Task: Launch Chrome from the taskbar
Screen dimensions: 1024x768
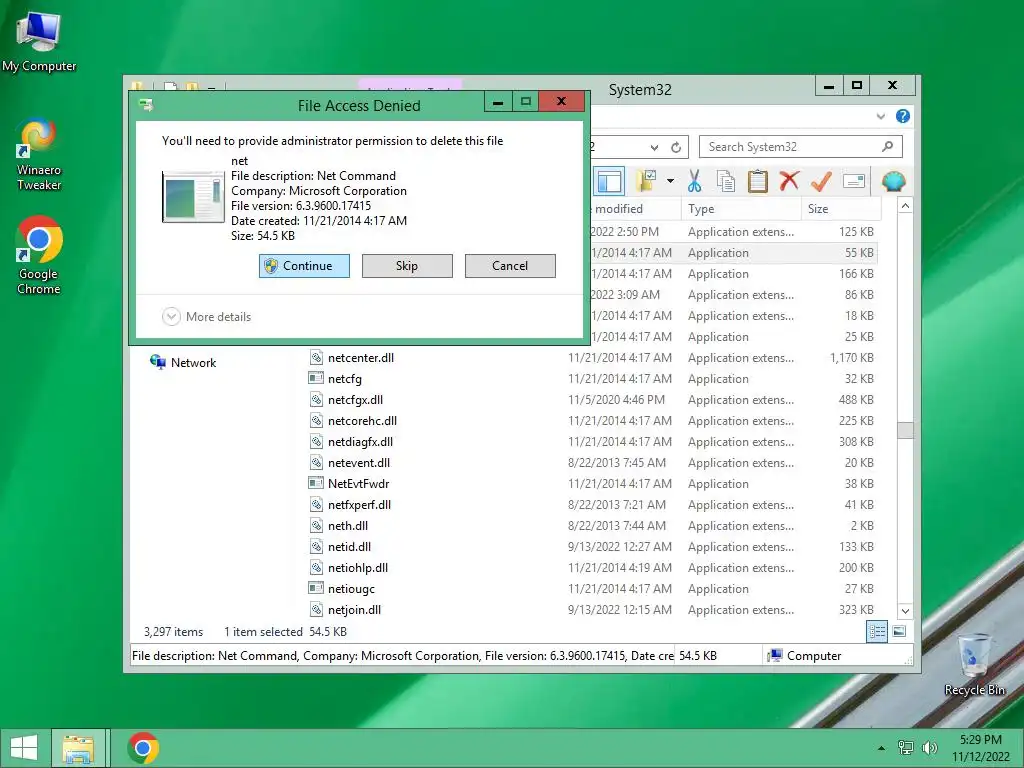Action: click(143, 748)
